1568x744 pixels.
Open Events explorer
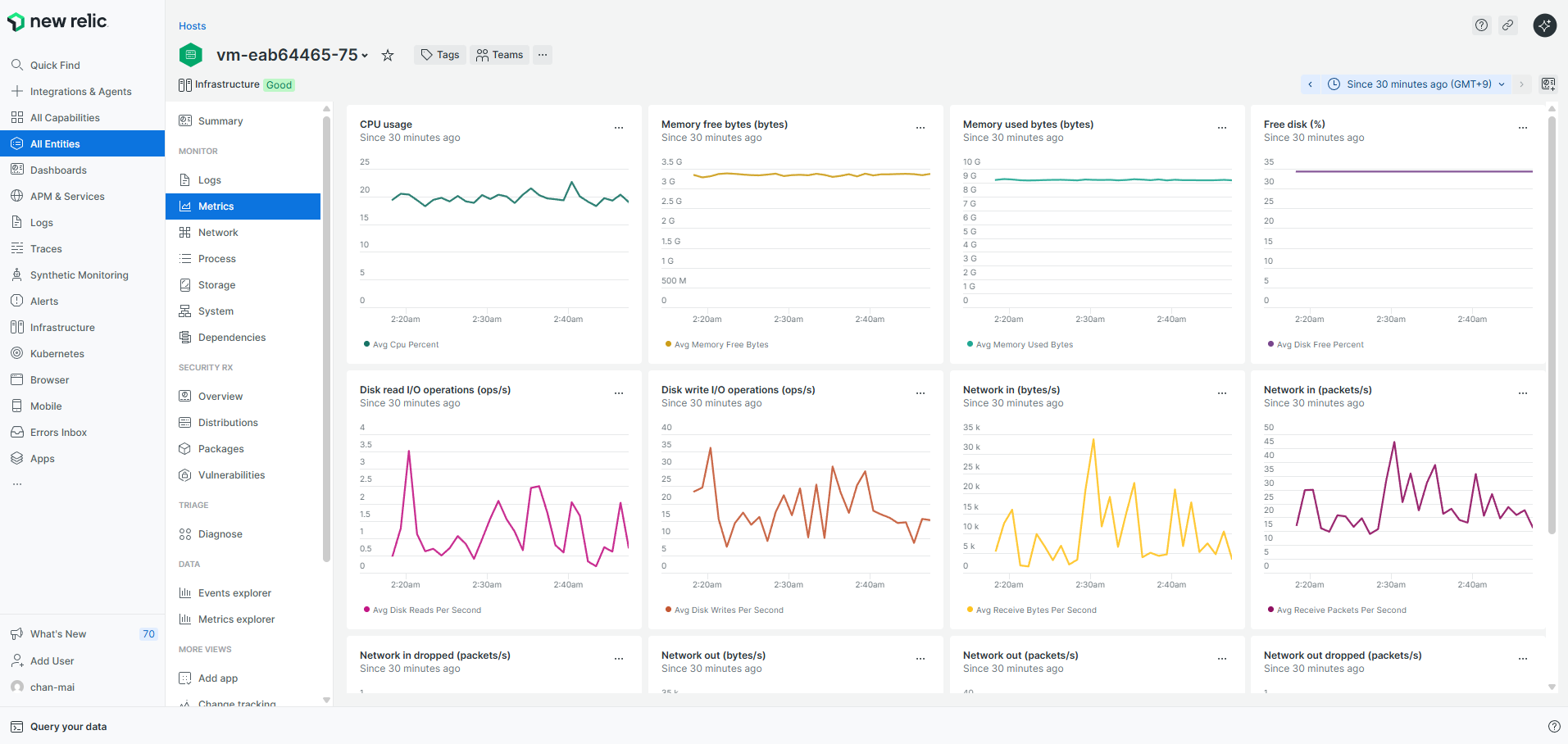[243, 592]
